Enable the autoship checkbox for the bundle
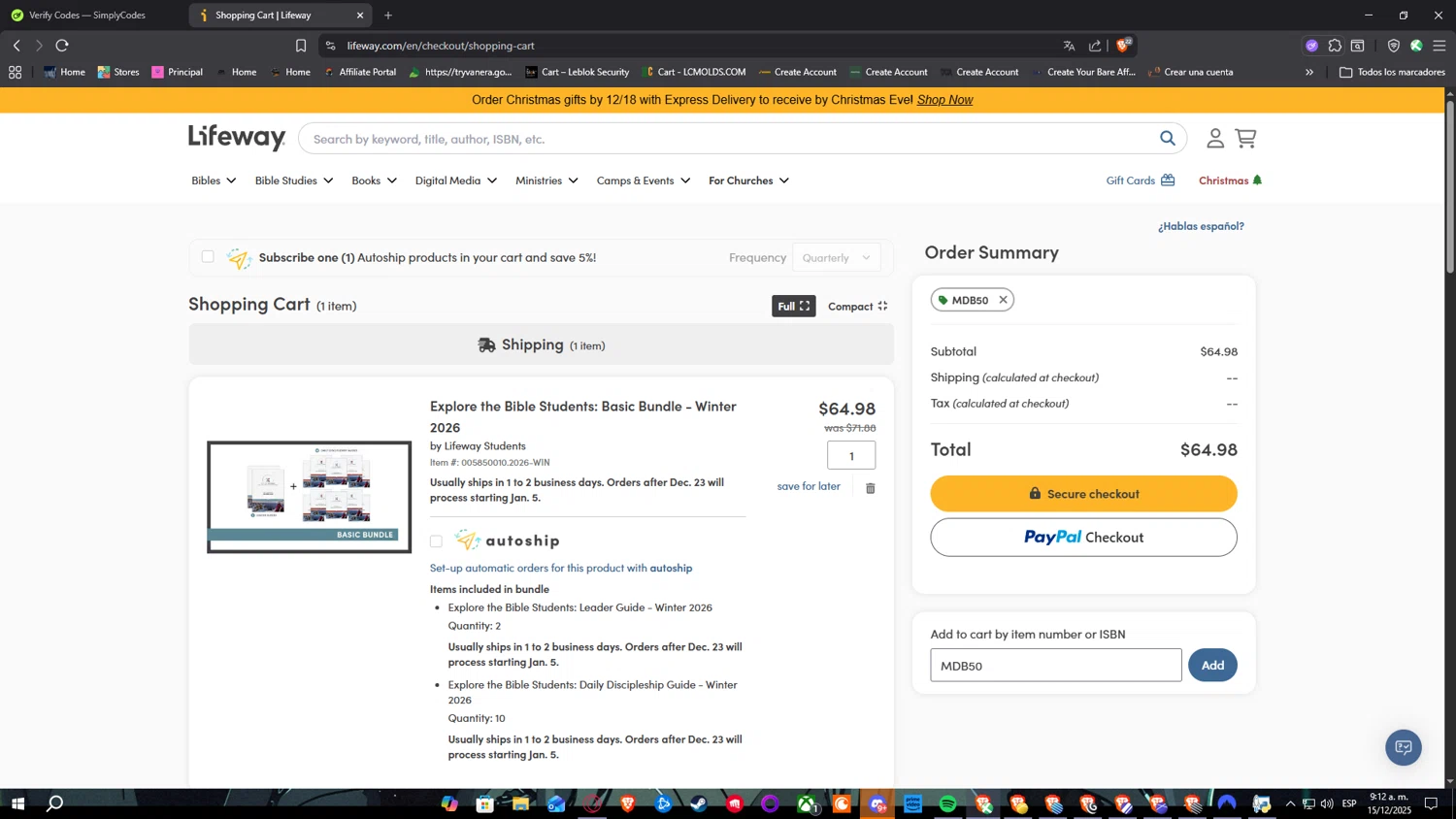Image resolution: width=1456 pixels, height=819 pixels. coord(436,541)
